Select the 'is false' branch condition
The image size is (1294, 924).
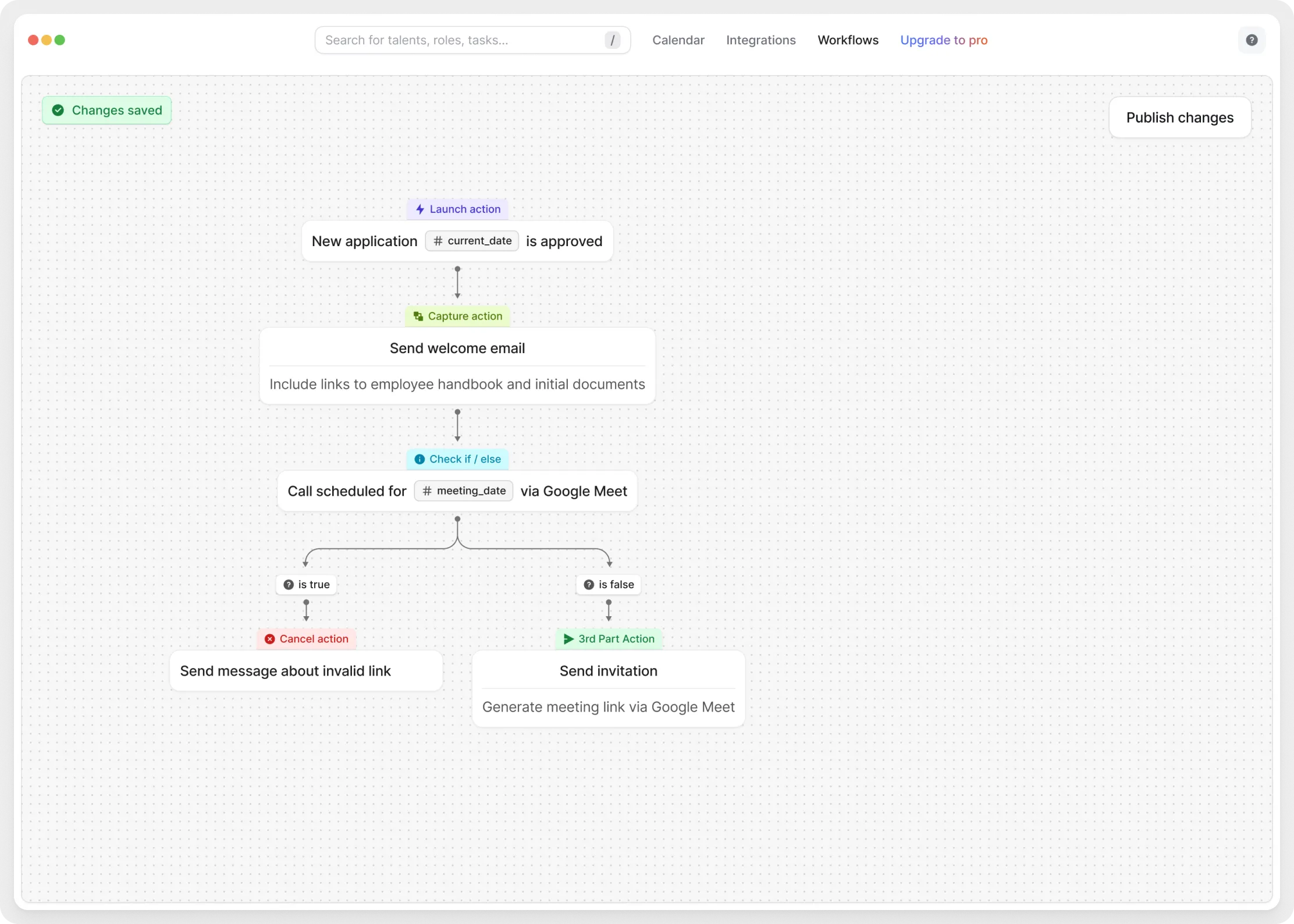609,585
